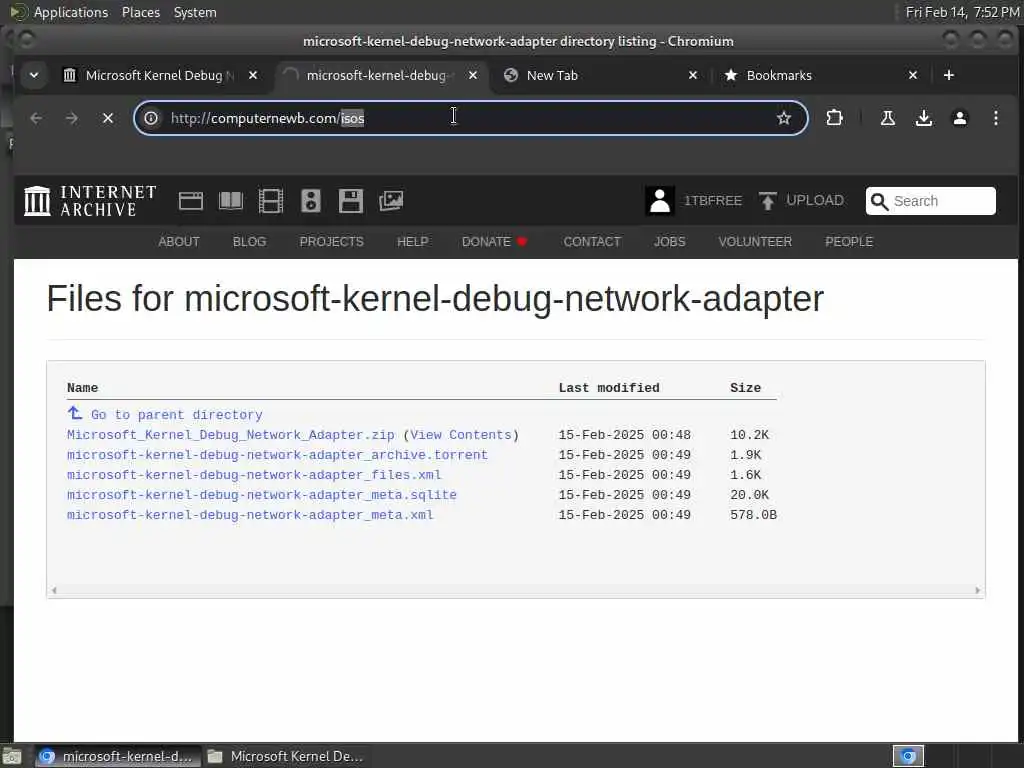
Task: Open the Texts (book) media icon
Action: [231, 201]
